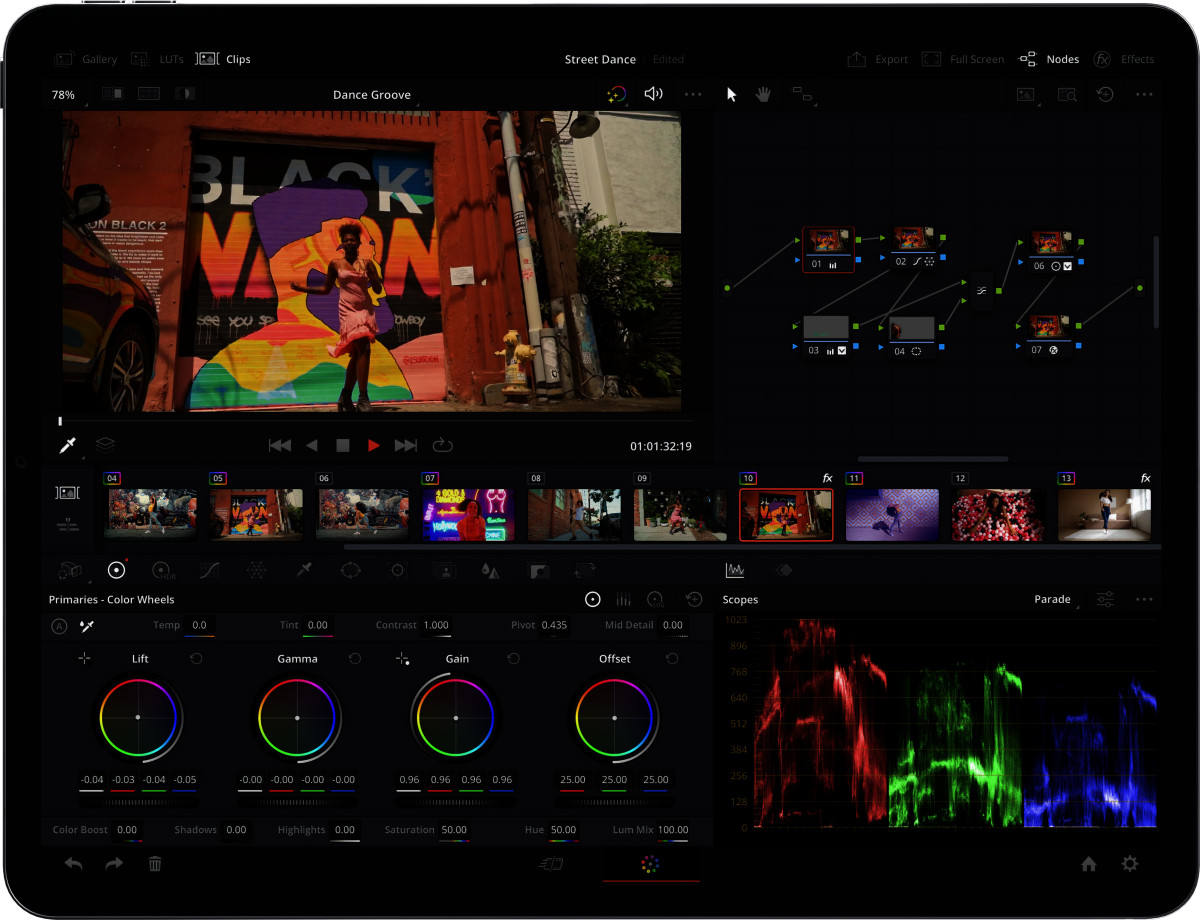Open the Blur and Sharpen palette
1200x920 pixels.
[x=490, y=570]
